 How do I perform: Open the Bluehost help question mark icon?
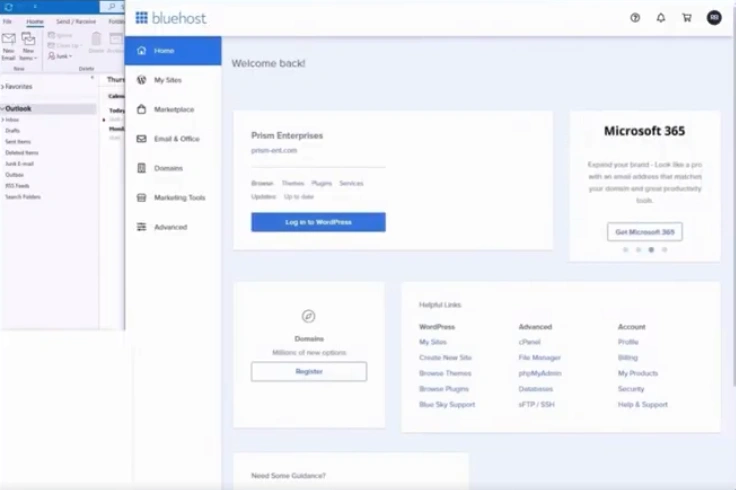coord(635,18)
